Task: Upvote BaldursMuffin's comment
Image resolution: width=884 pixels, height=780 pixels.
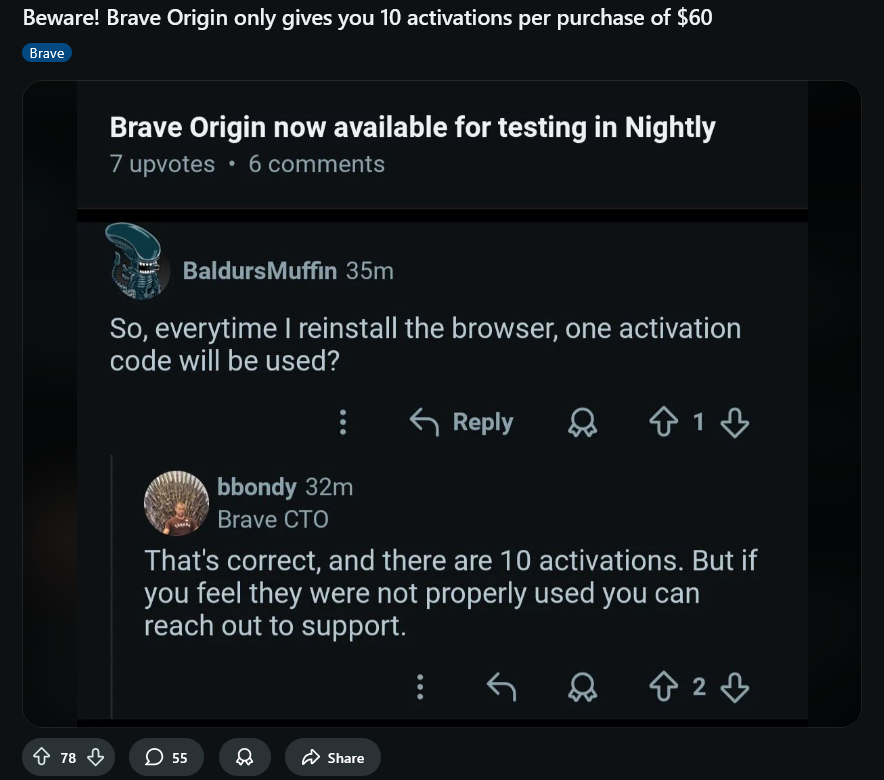Action: pyautogui.click(x=663, y=423)
